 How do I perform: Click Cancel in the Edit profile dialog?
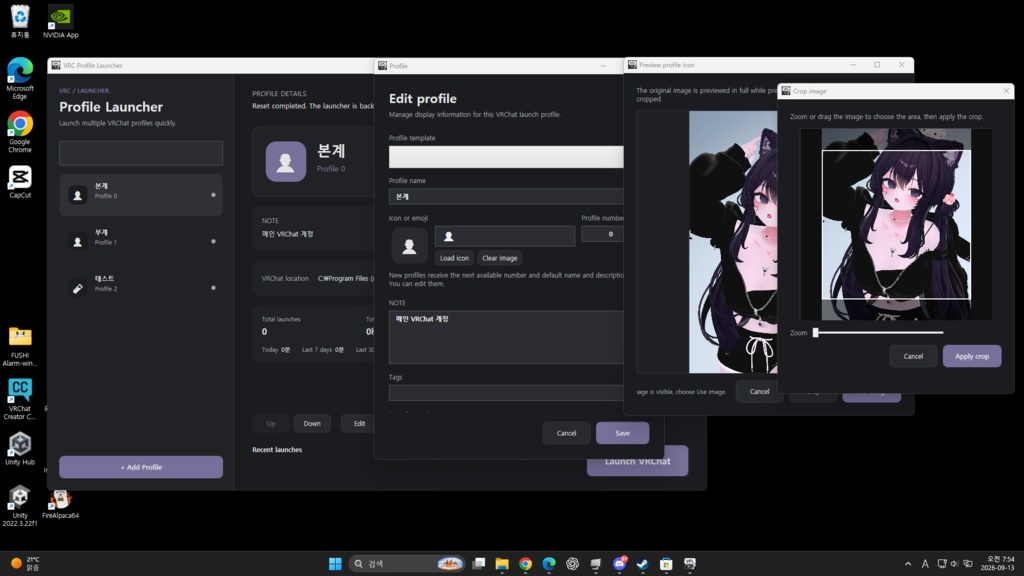point(566,433)
